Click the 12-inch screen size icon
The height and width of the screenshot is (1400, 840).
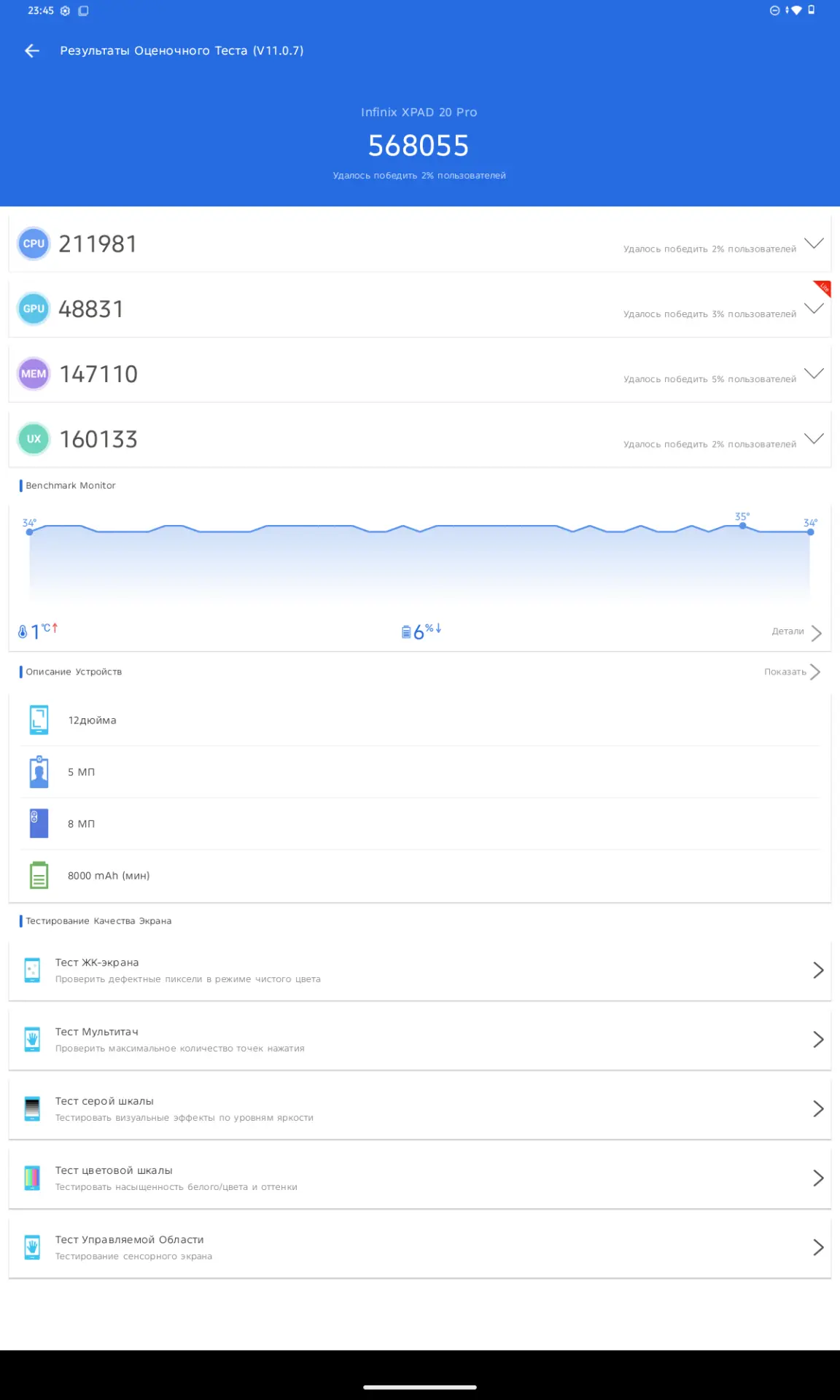coord(39,720)
